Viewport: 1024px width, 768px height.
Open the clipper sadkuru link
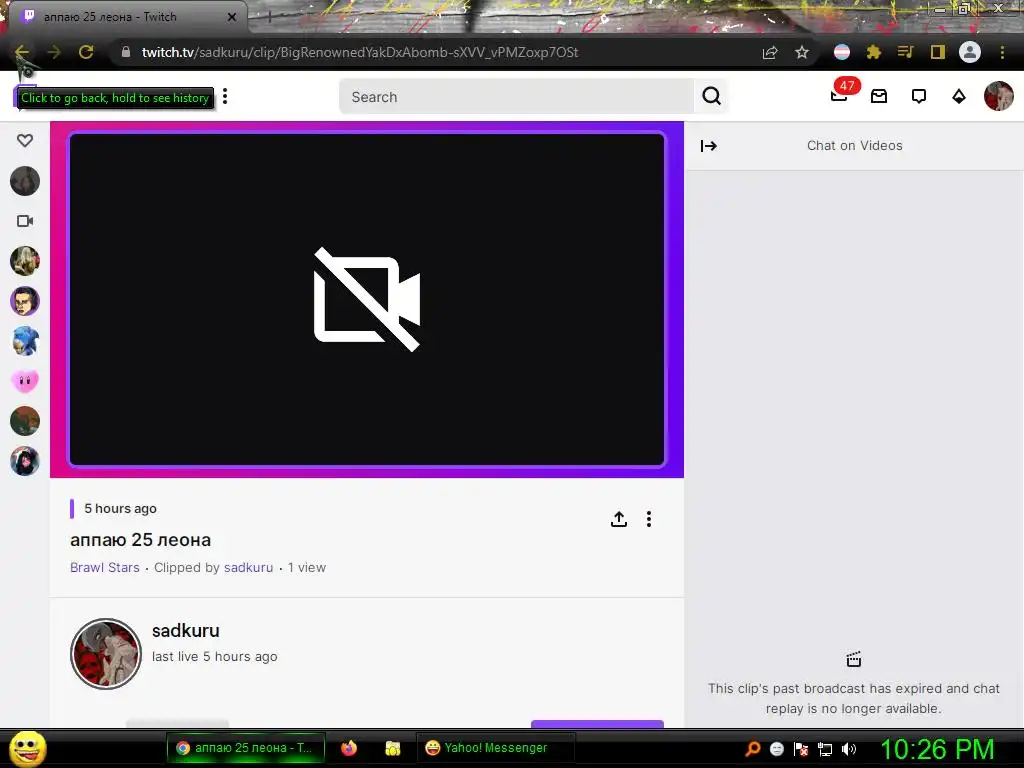[248, 568]
